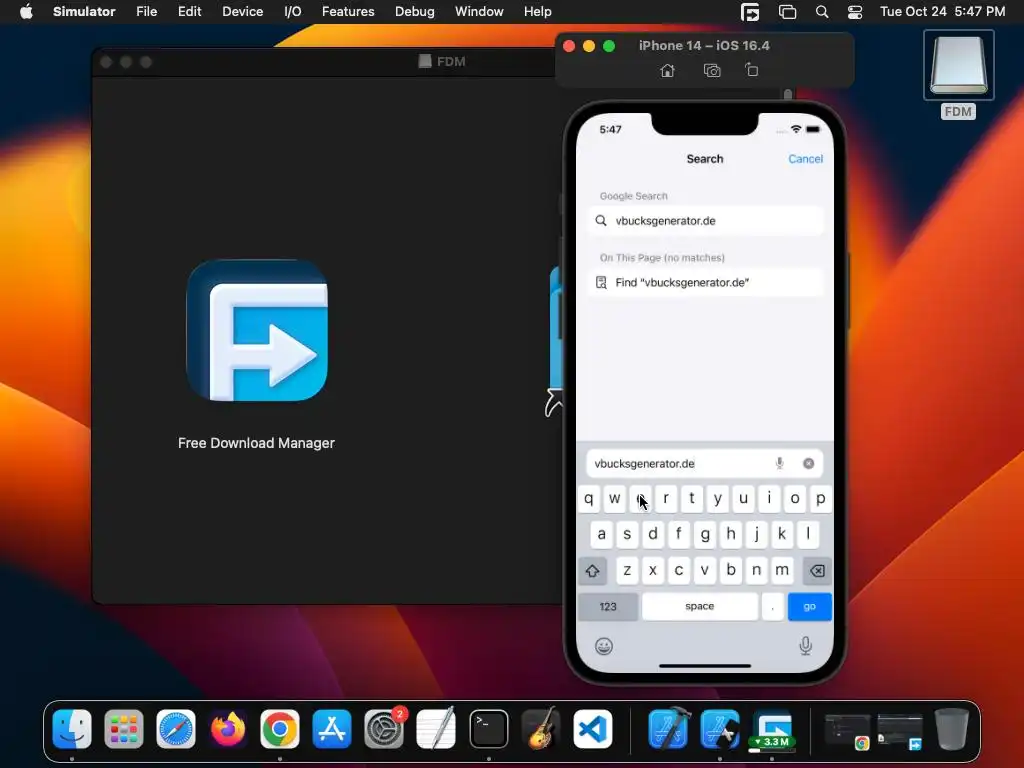Click the date and time in the menu bar
This screenshot has width=1024, height=768.
click(x=942, y=12)
